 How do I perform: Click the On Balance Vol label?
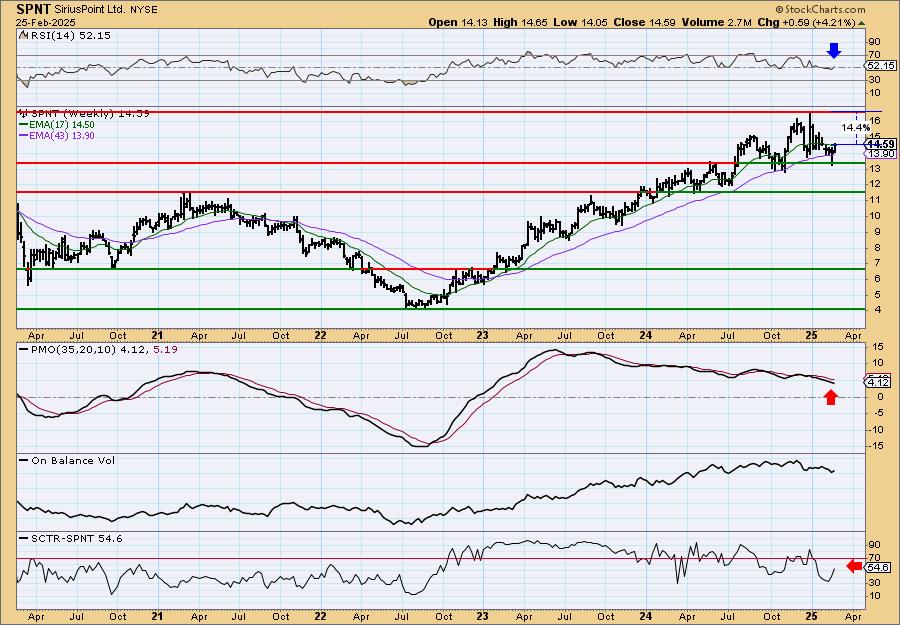point(73,460)
